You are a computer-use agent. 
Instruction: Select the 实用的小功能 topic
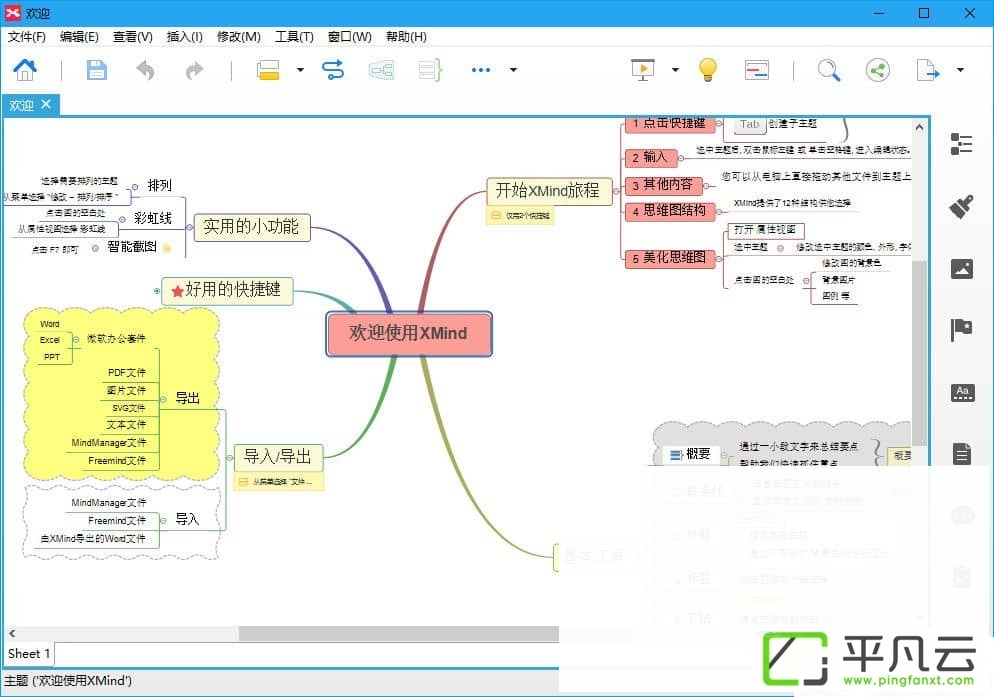[251, 227]
